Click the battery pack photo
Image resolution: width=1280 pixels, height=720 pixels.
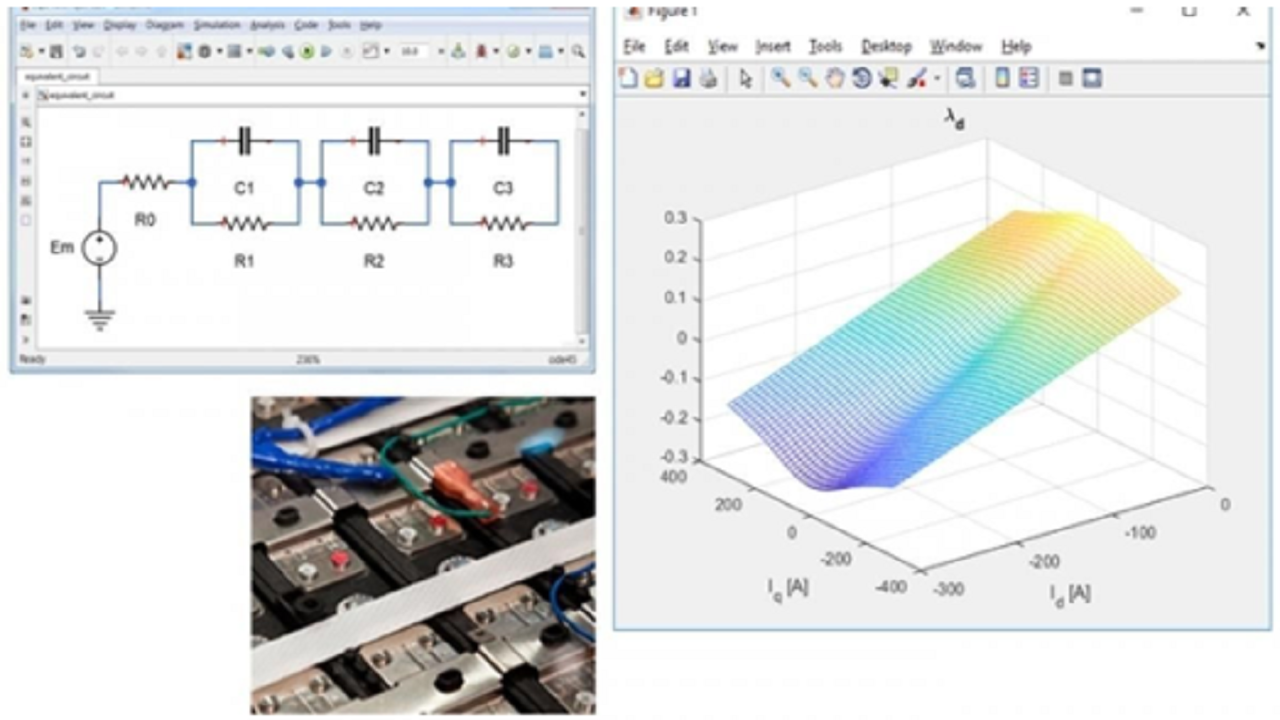point(423,554)
